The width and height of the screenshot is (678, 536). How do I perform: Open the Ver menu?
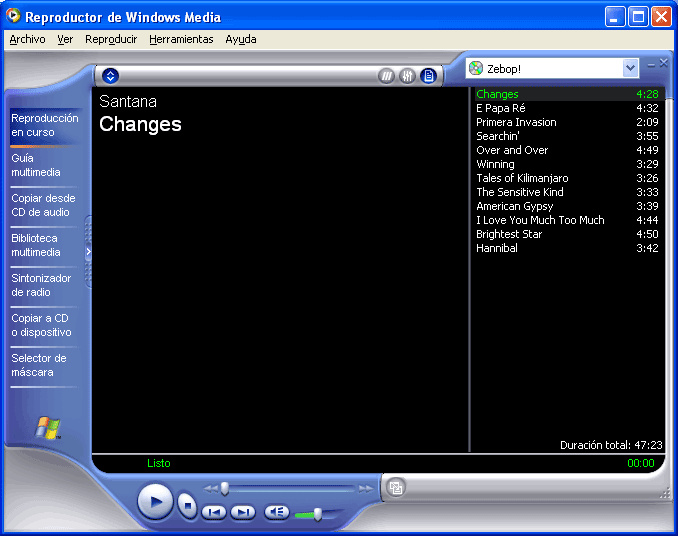pyautogui.click(x=65, y=39)
